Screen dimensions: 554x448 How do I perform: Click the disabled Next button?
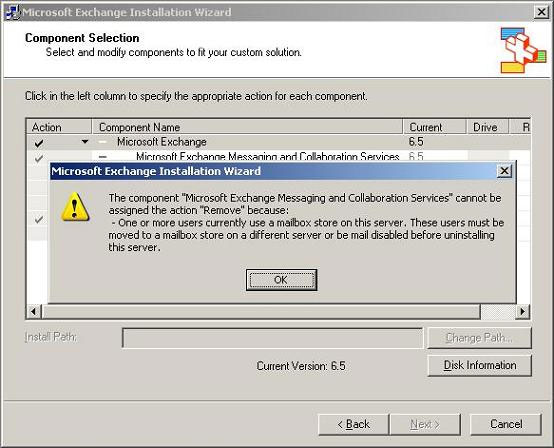[x=425, y=424]
